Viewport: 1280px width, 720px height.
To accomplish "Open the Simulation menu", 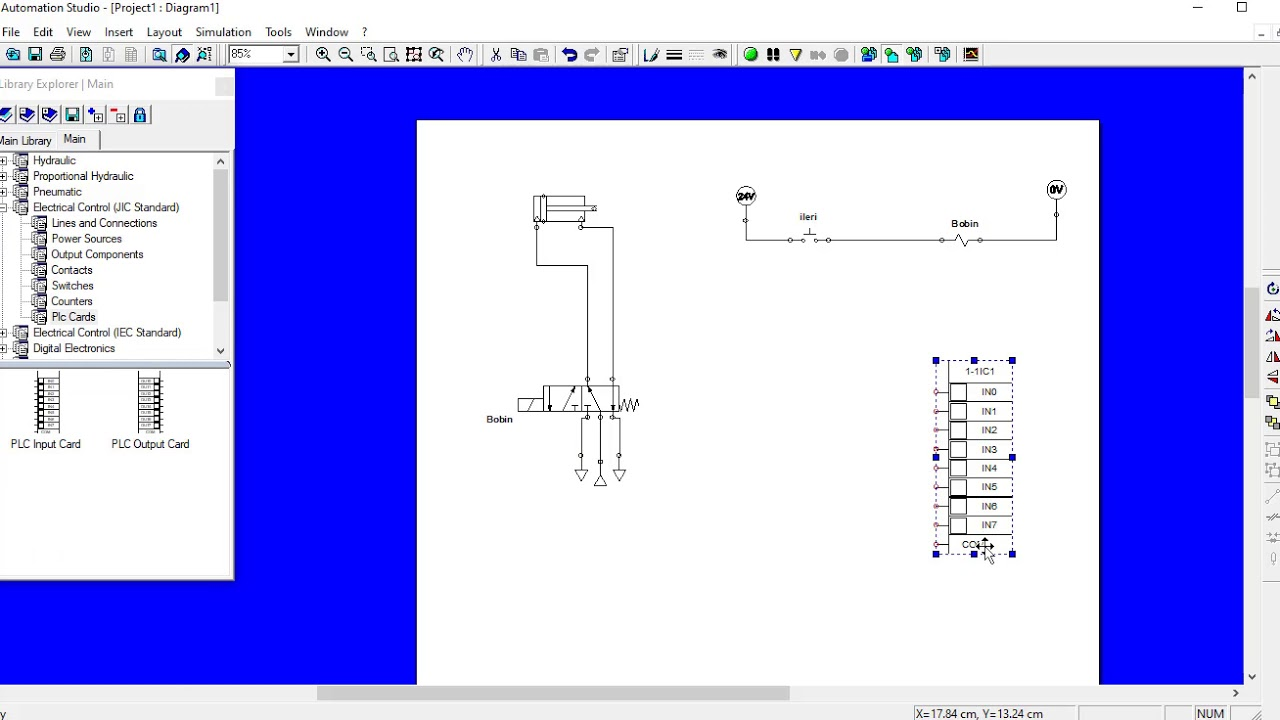I will (223, 32).
